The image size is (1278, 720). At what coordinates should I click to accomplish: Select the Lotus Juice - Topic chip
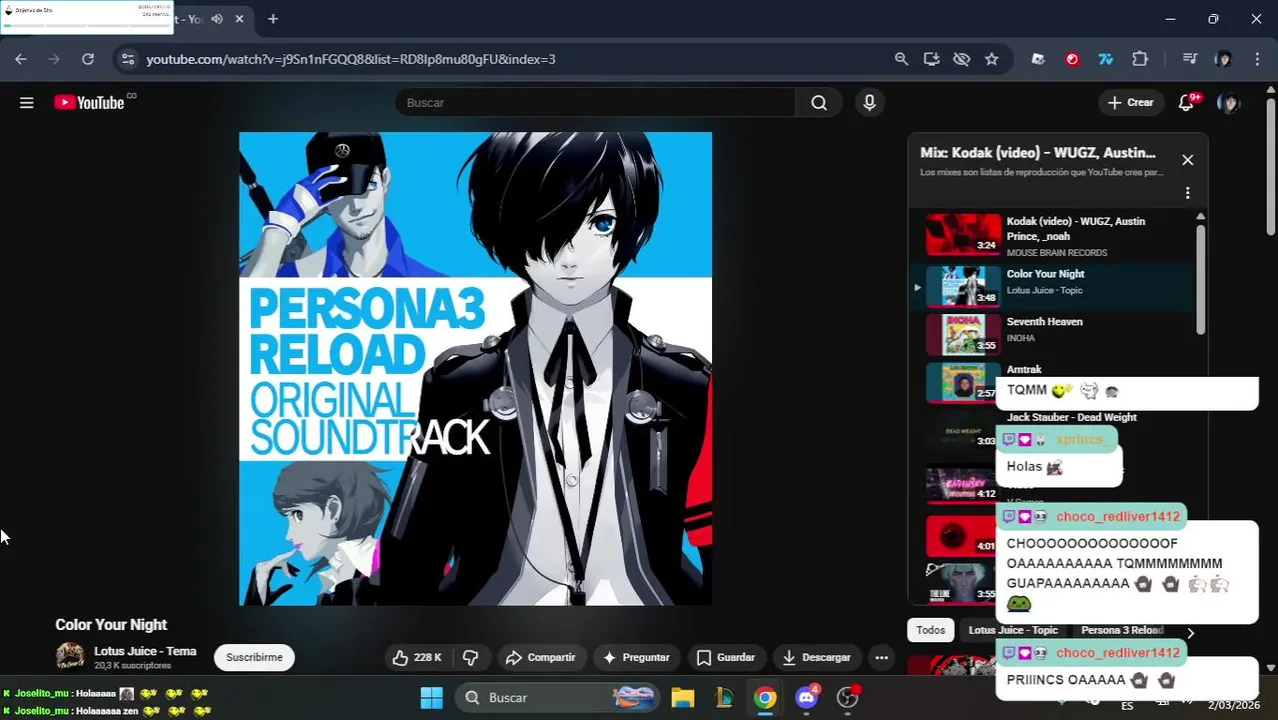click(x=1013, y=630)
